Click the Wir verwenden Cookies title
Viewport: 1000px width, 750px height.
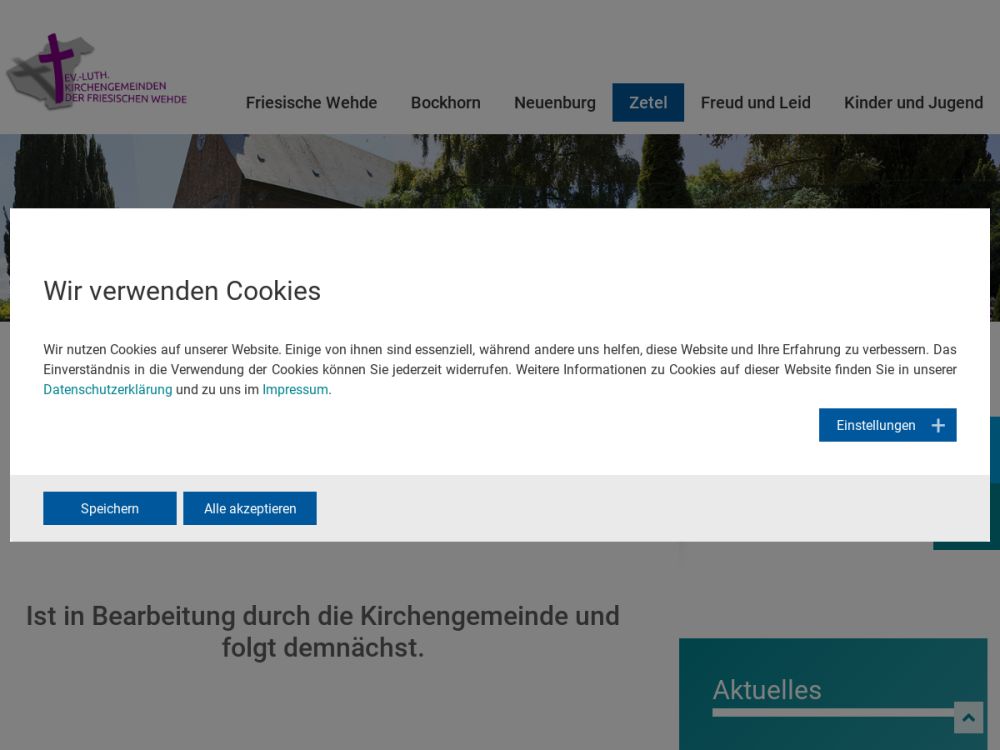(182, 291)
